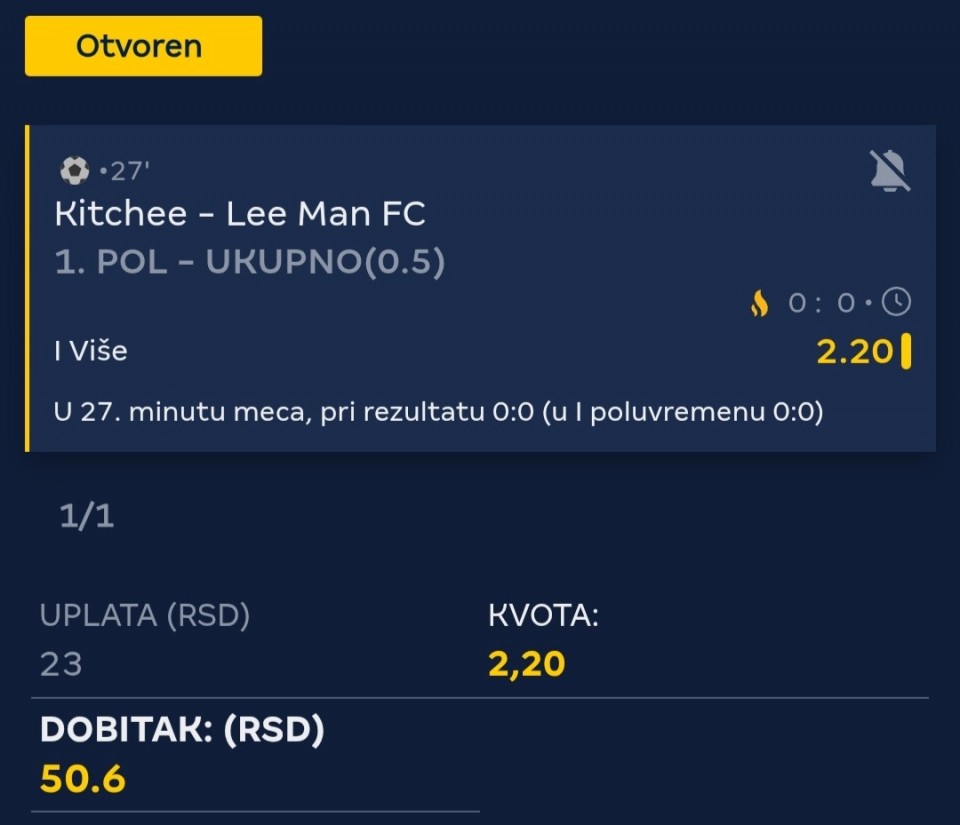Click the I Više selection label
The image size is (960, 825).
(x=91, y=351)
